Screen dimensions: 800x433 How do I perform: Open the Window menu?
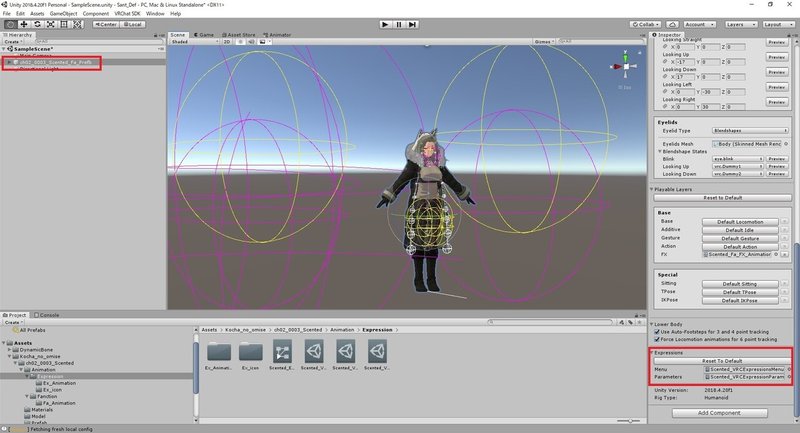155,14
